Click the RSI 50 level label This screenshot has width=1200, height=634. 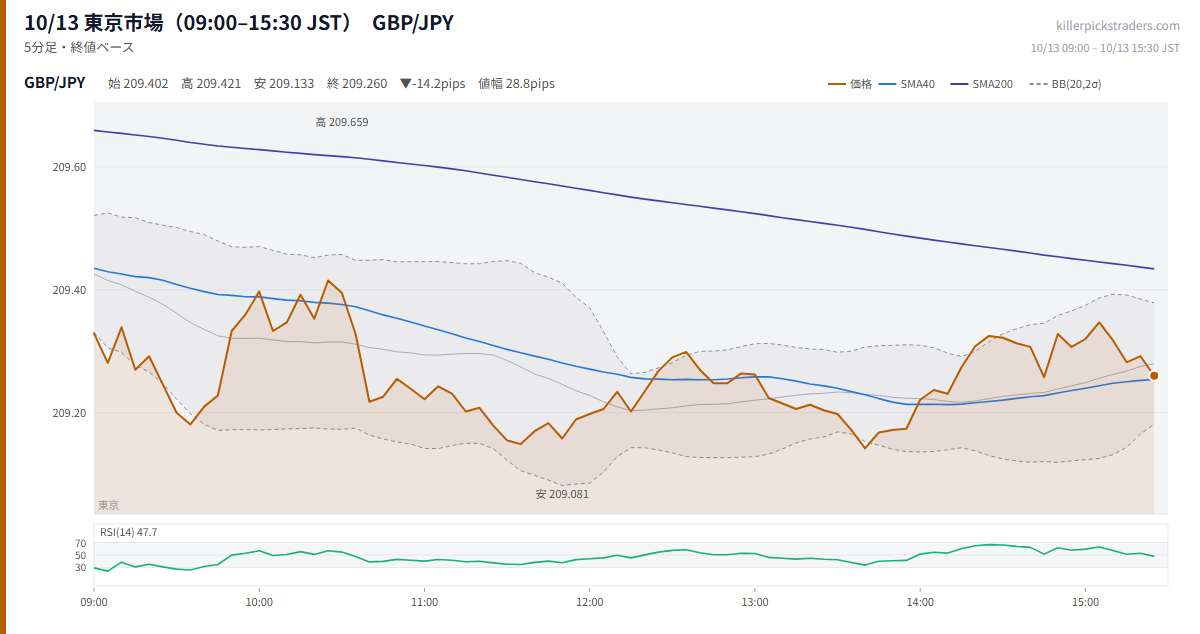pos(80,555)
